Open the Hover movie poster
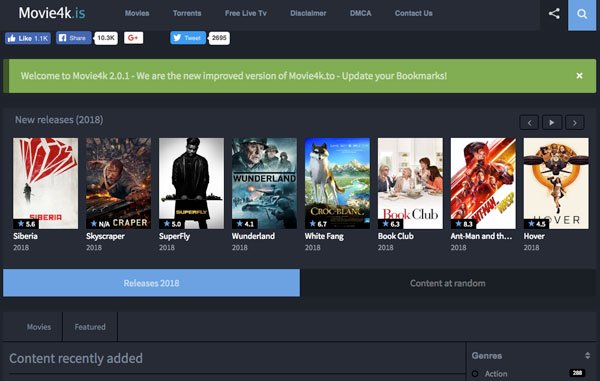This screenshot has height=381, width=600. tap(556, 183)
